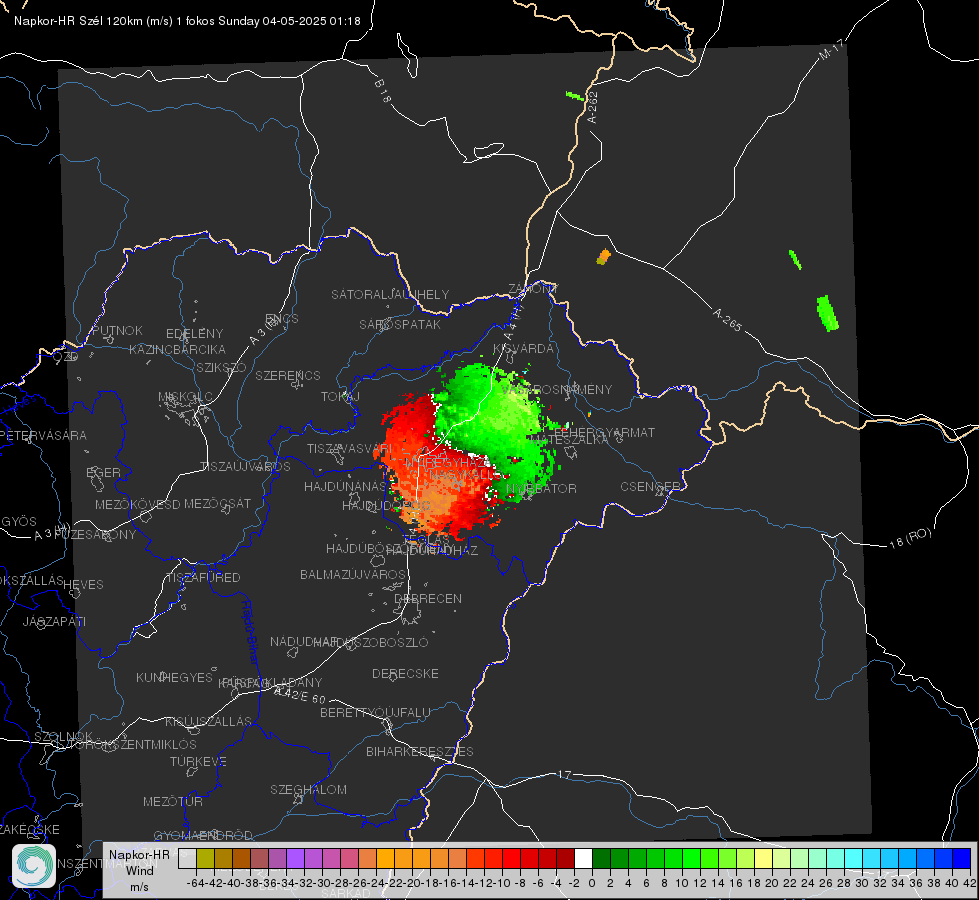Click the MEZŐKÖVESD label

(137, 504)
